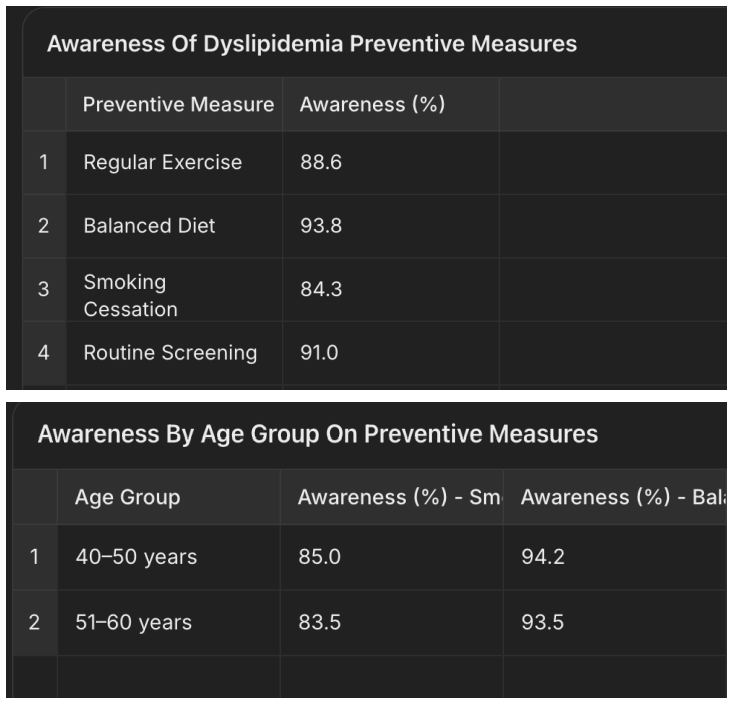Click the 85.0 value cell
The image size is (731, 702).
319,557
